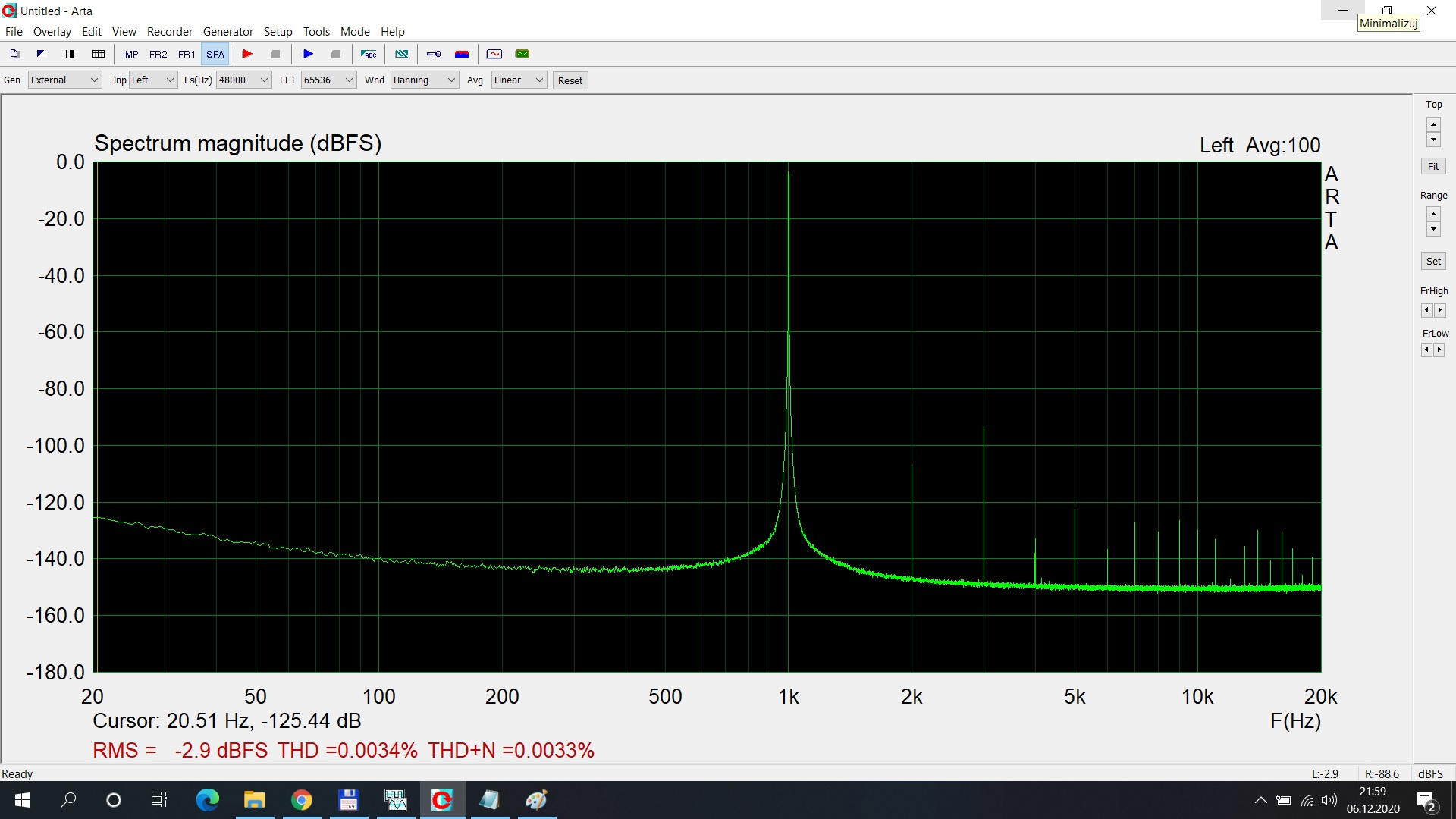
Task: Click the FrHigh left arrow
Action: [x=1426, y=310]
